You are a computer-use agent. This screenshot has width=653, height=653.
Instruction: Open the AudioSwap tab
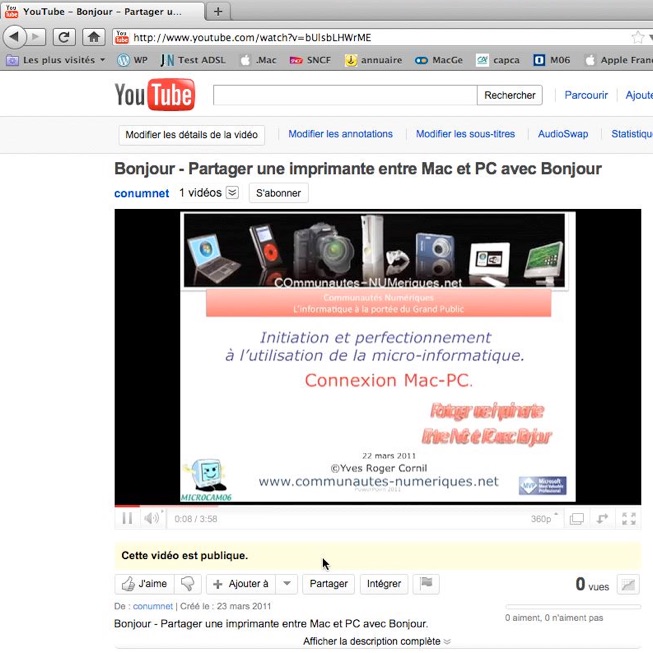tap(563, 134)
